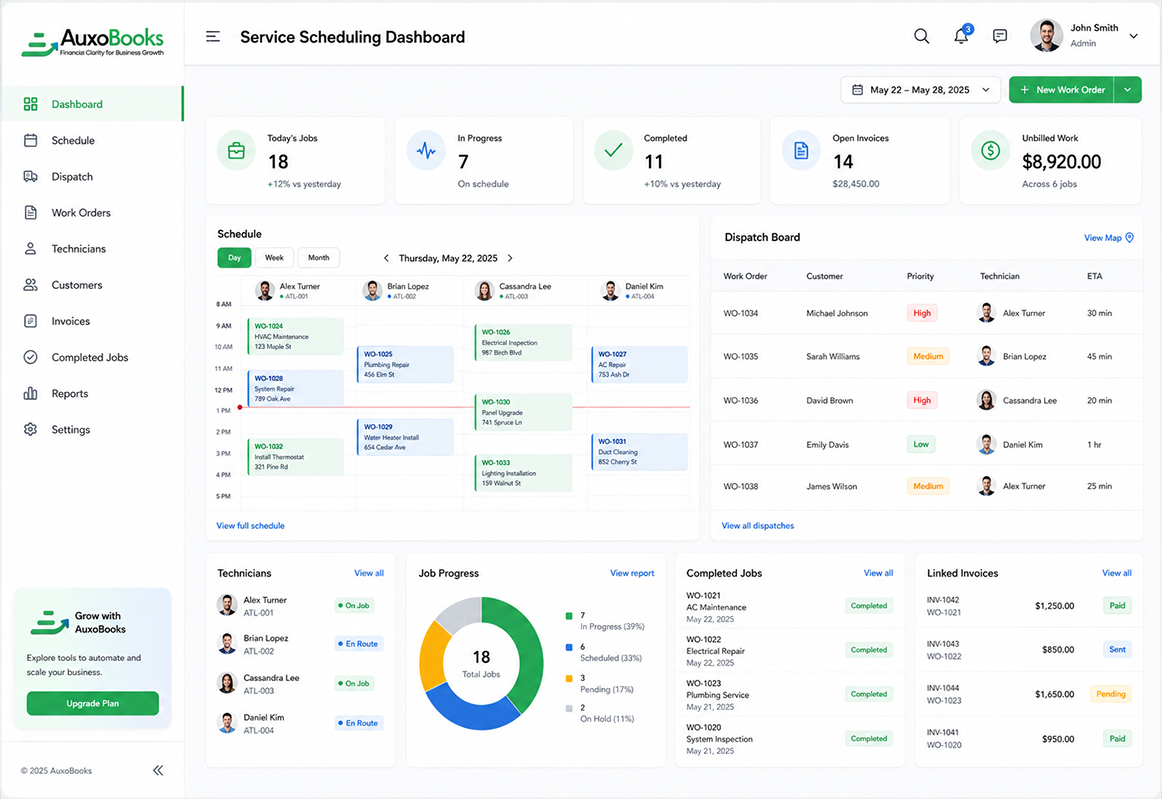Image resolution: width=1162 pixels, height=799 pixels.
Task: Select Day view in Schedule
Action: click(234, 257)
